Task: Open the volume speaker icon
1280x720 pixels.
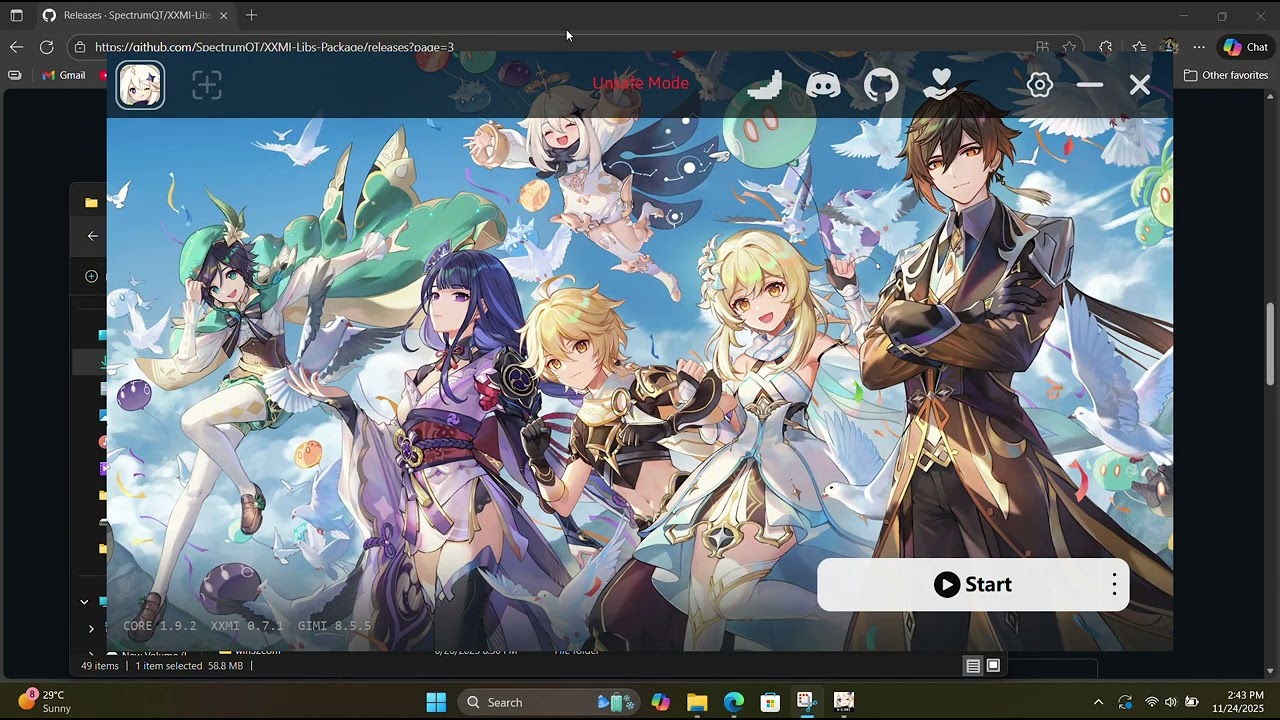Action: [x=1171, y=702]
